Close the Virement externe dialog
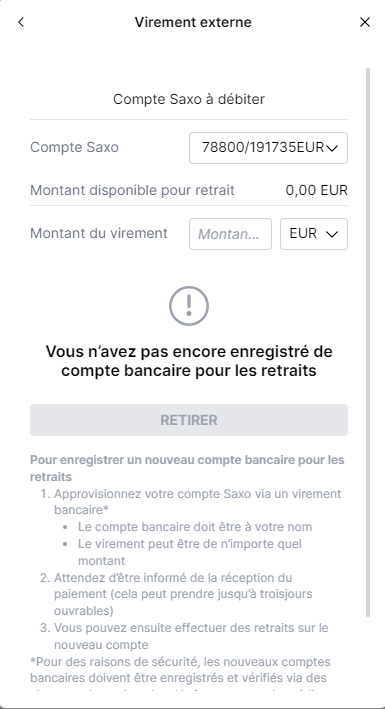 coord(365,22)
